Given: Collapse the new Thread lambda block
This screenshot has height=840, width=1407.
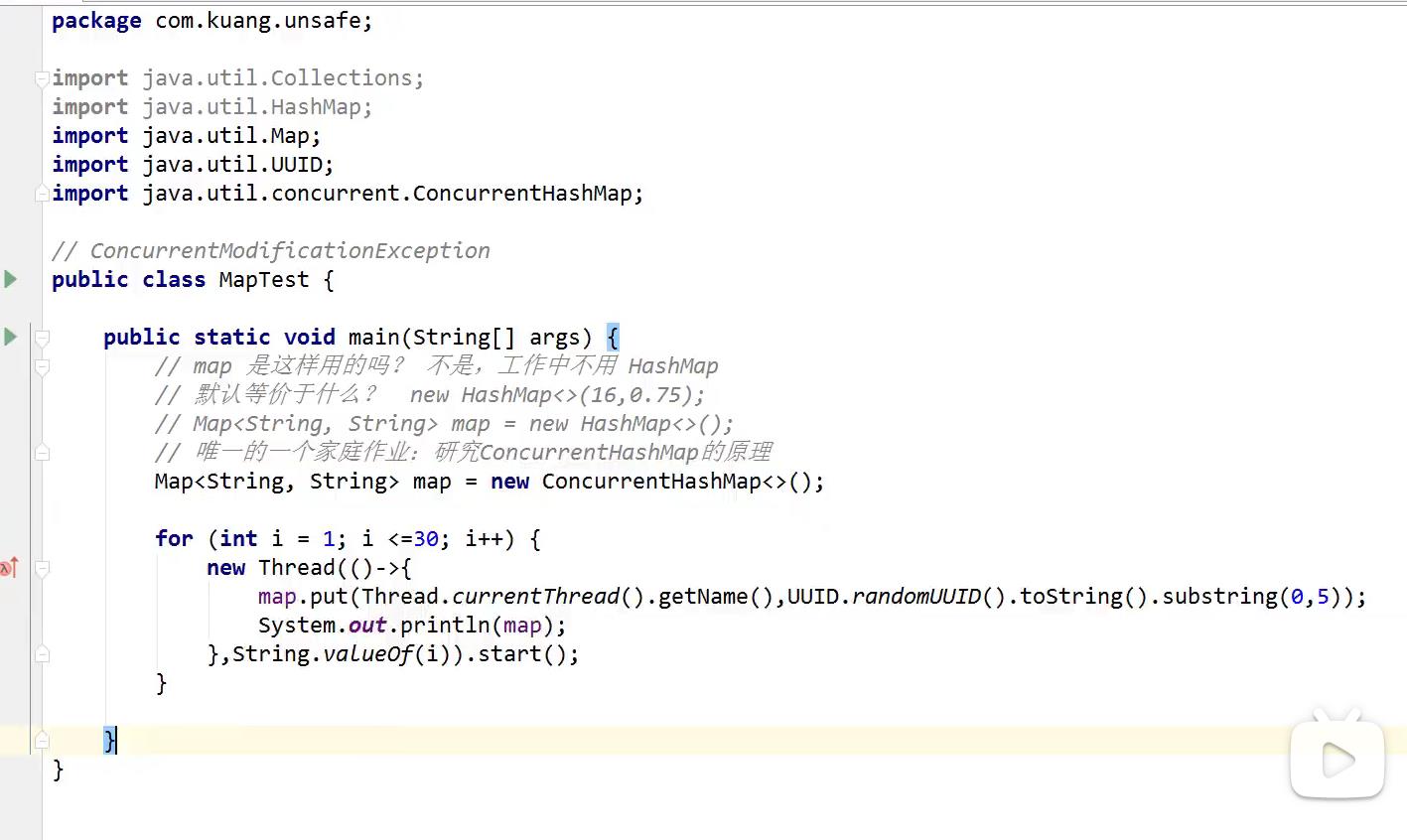Looking at the screenshot, I should (42, 568).
